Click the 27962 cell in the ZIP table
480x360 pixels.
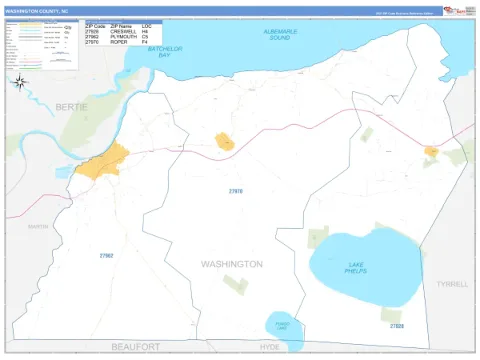point(92,37)
